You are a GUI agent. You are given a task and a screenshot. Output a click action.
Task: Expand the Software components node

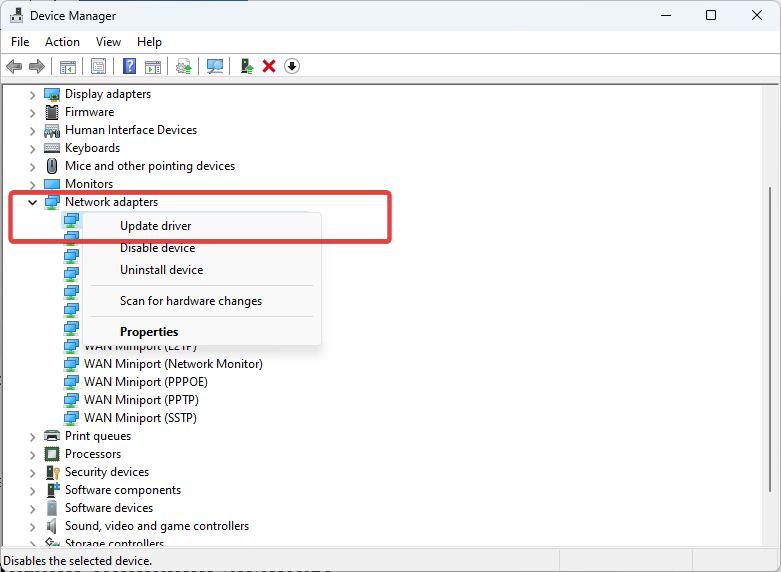[32, 490]
